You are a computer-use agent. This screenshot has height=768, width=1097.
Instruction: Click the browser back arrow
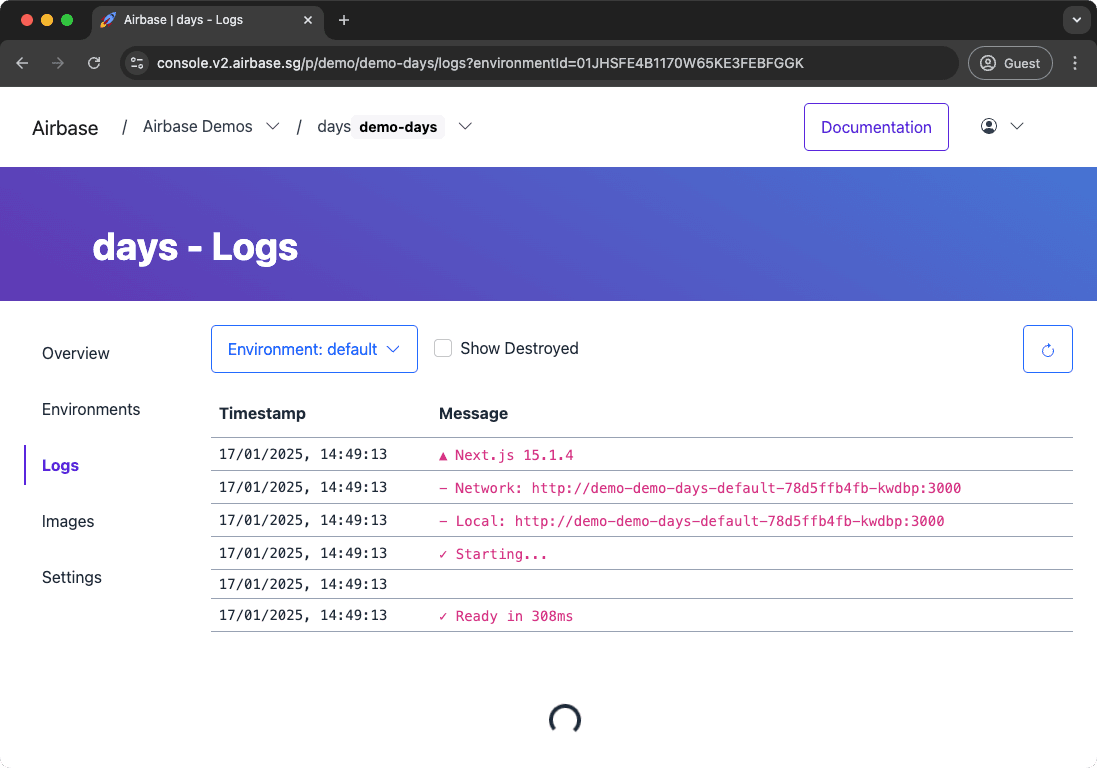pyautogui.click(x=22, y=63)
